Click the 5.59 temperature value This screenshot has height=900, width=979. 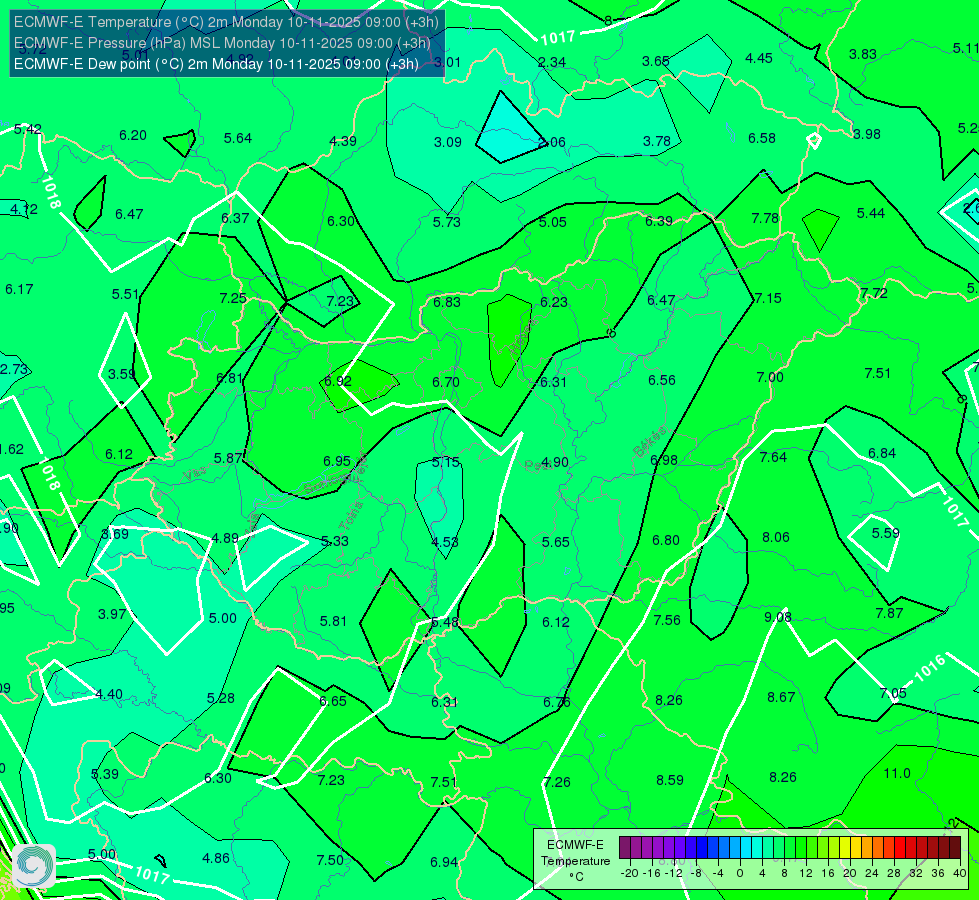click(886, 533)
